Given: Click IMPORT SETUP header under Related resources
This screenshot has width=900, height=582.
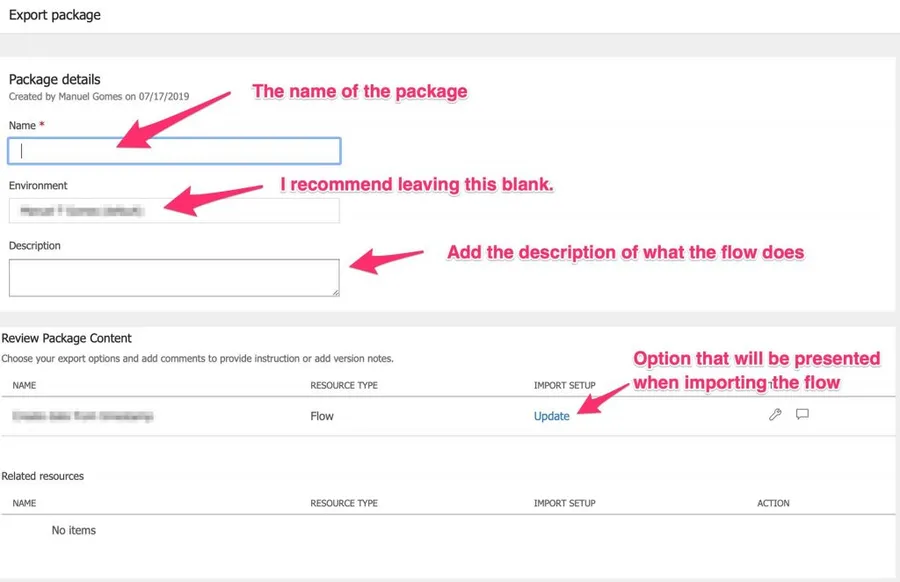Looking at the screenshot, I should pos(565,503).
